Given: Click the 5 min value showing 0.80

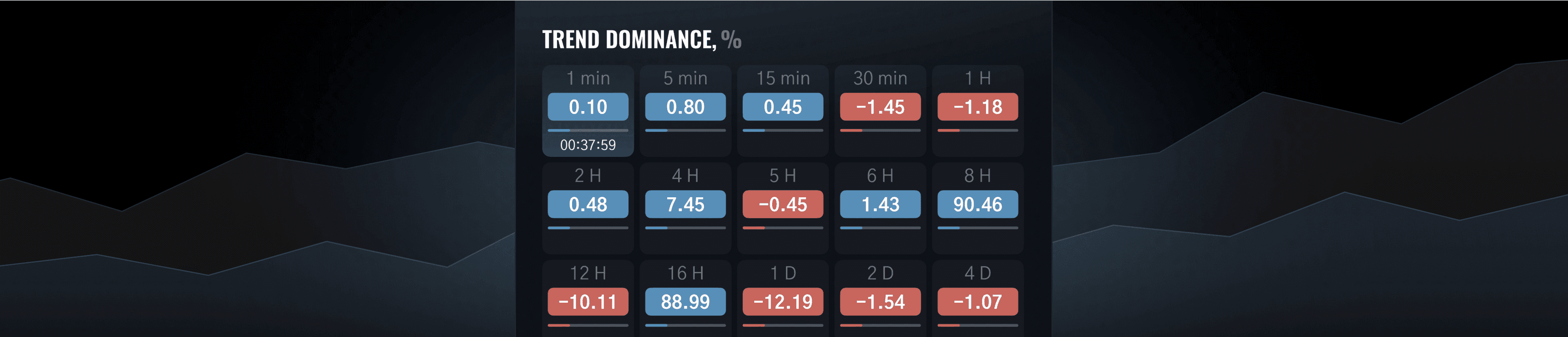Looking at the screenshot, I should point(686,107).
